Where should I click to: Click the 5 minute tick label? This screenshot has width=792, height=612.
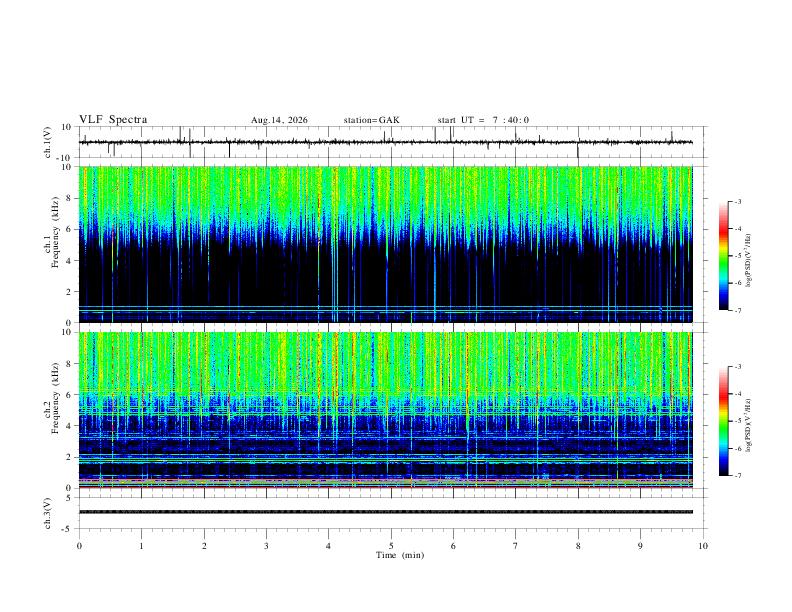pos(391,546)
